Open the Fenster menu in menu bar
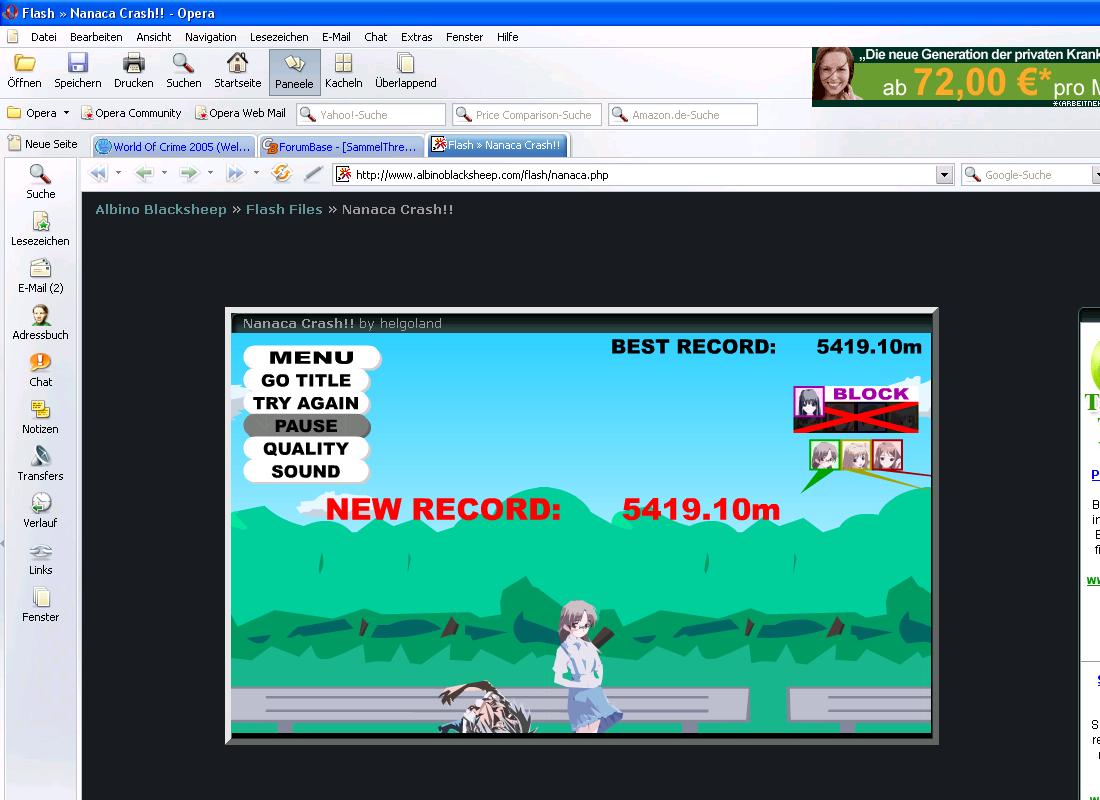The image size is (1100, 800). click(464, 37)
